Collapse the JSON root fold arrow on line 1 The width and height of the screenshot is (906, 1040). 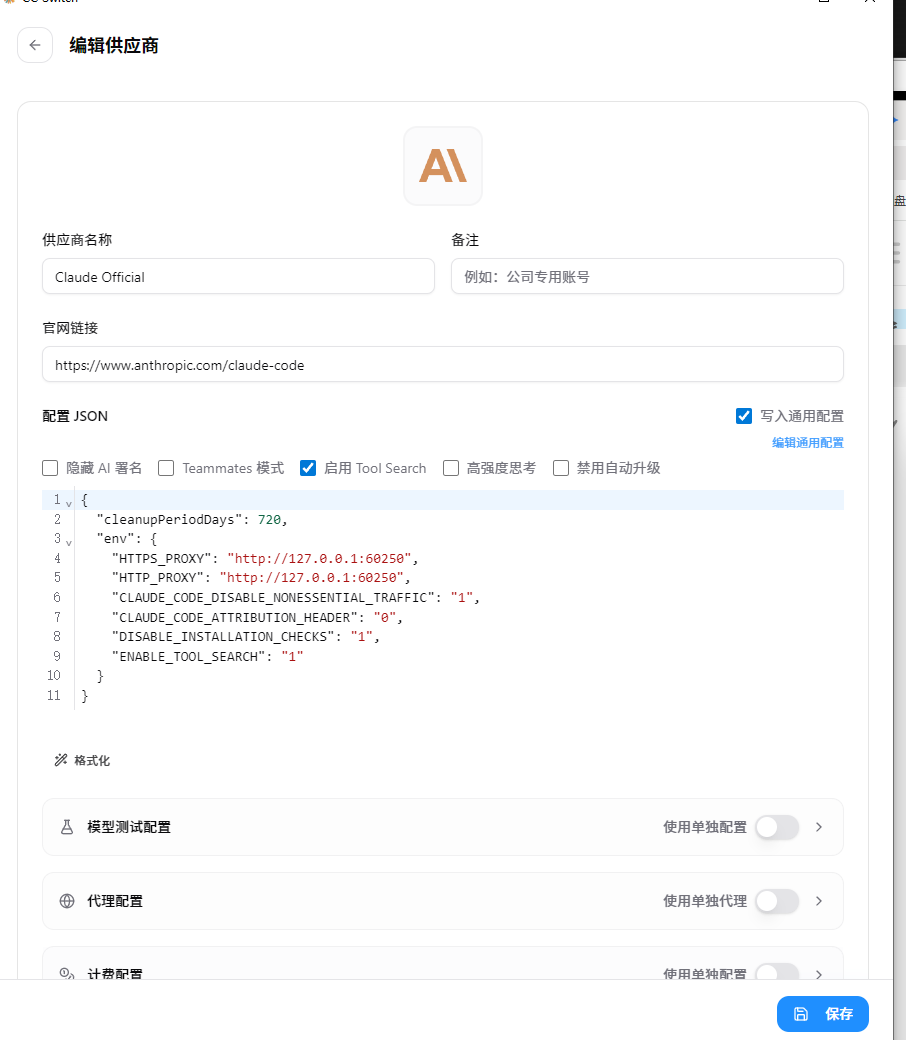pos(68,504)
